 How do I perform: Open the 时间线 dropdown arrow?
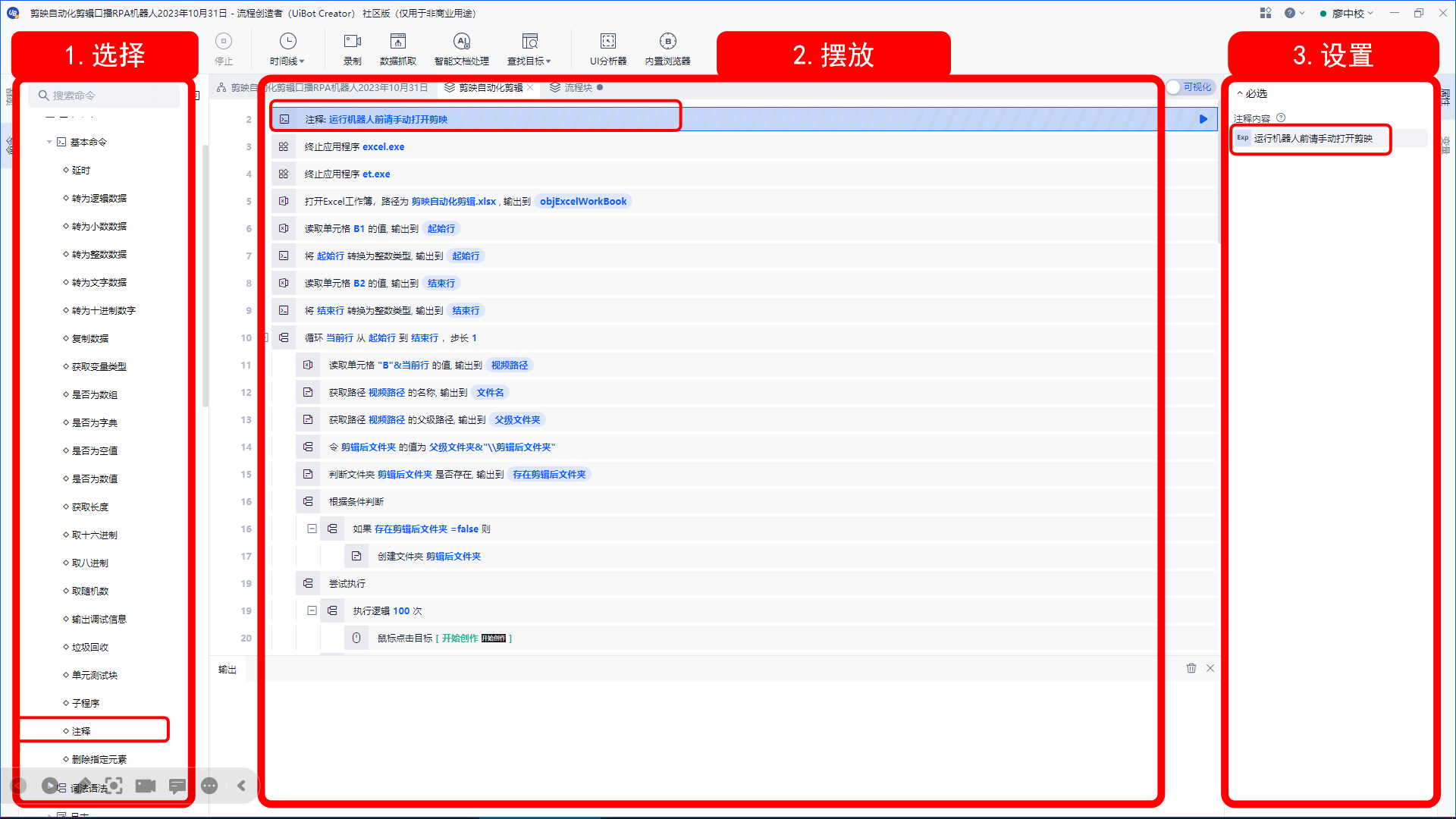tap(302, 61)
